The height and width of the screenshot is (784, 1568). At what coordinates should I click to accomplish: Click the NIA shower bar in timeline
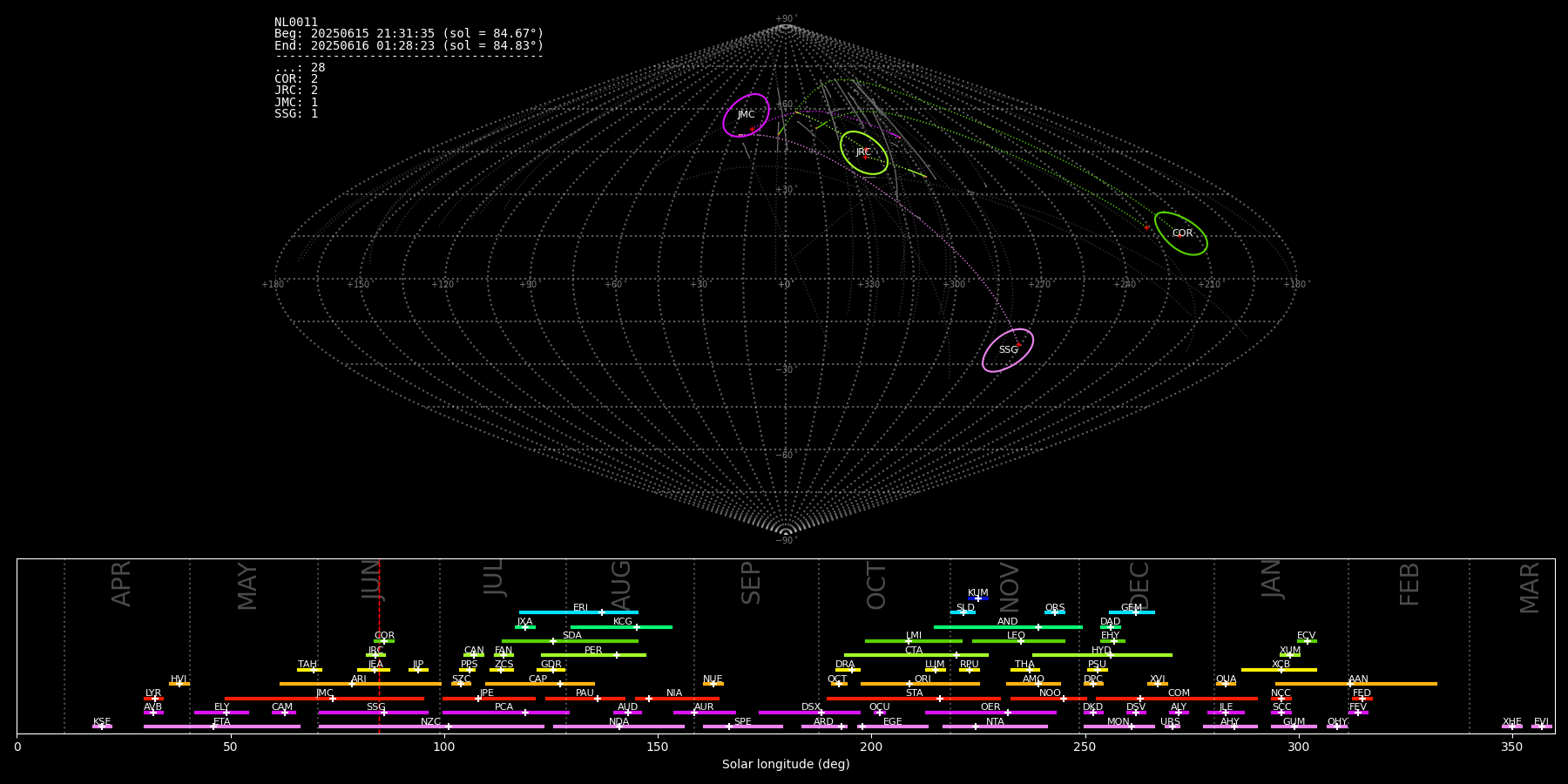click(677, 699)
